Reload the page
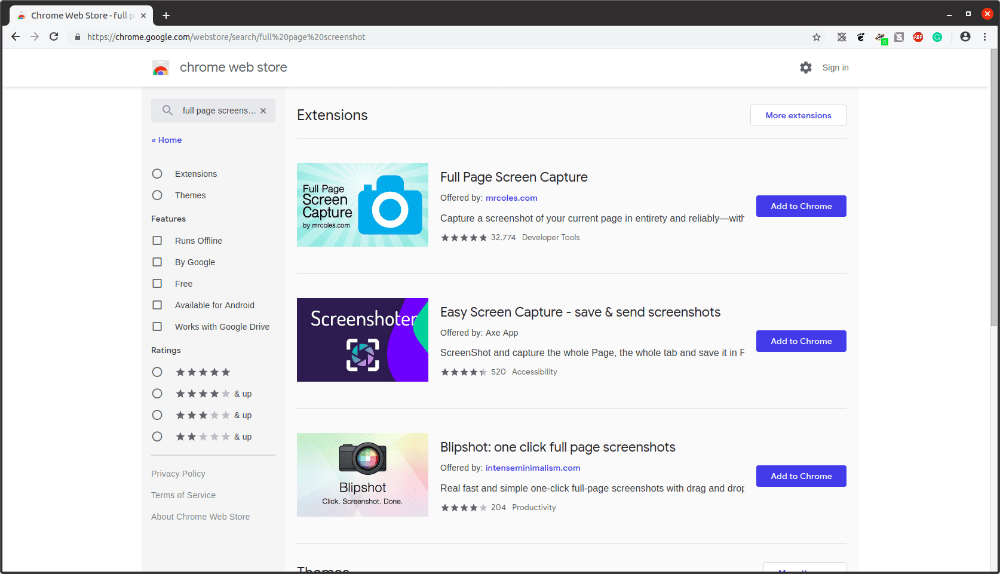Image resolution: width=1000 pixels, height=574 pixels. click(53, 37)
